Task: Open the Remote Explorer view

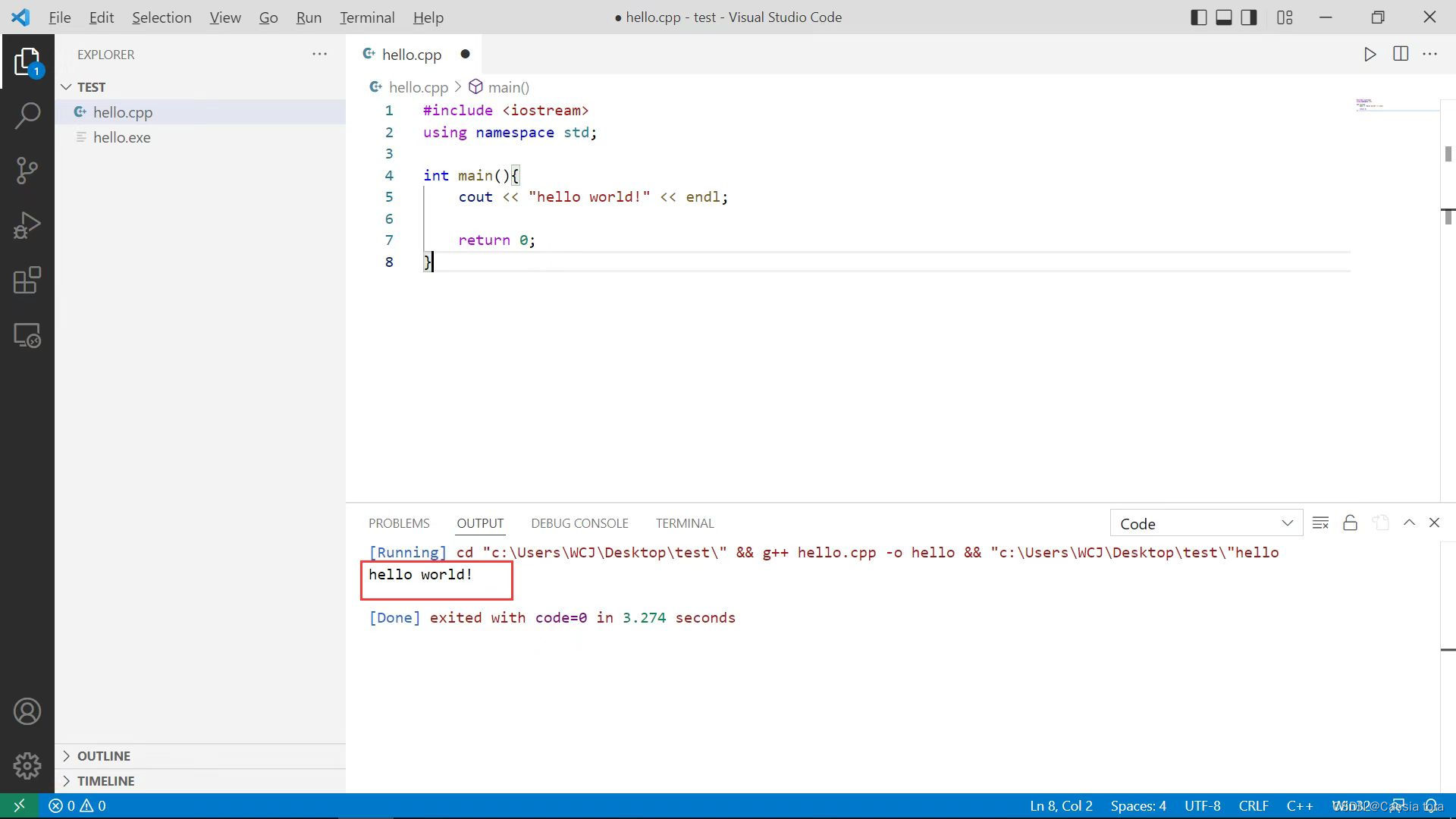Action: click(27, 336)
